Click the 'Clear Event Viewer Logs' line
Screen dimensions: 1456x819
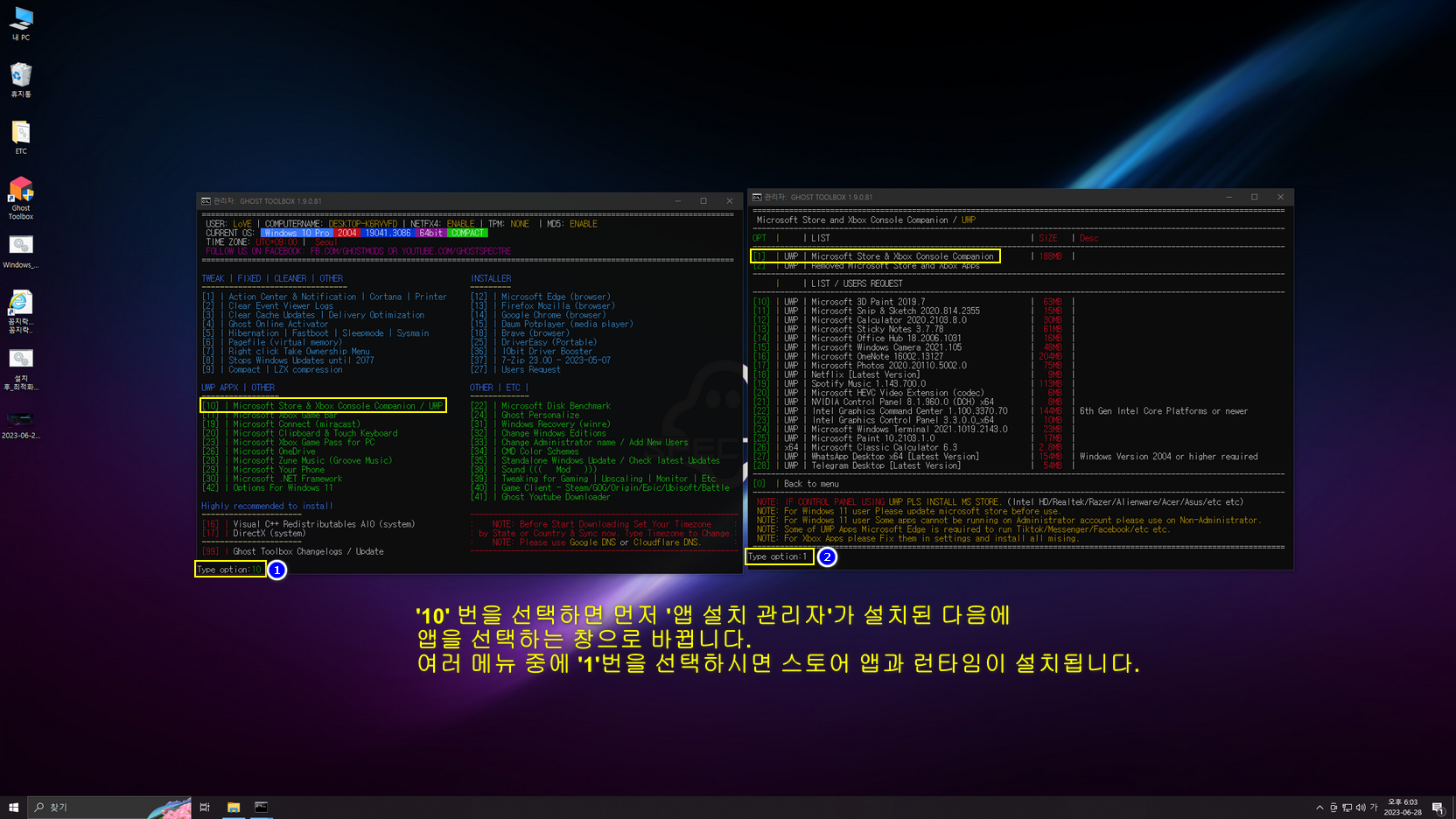(x=268, y=306)
